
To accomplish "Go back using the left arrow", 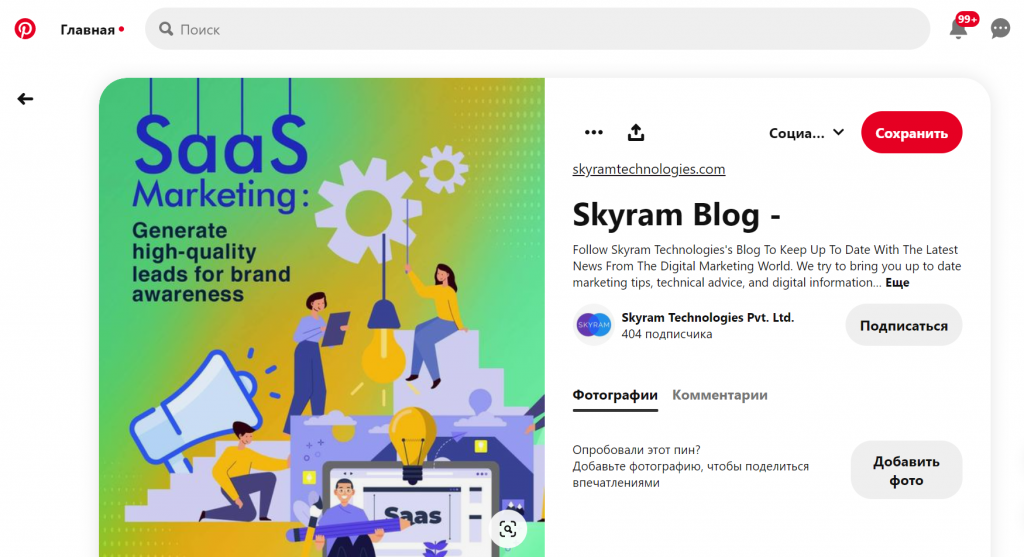I will coord(25,99).
